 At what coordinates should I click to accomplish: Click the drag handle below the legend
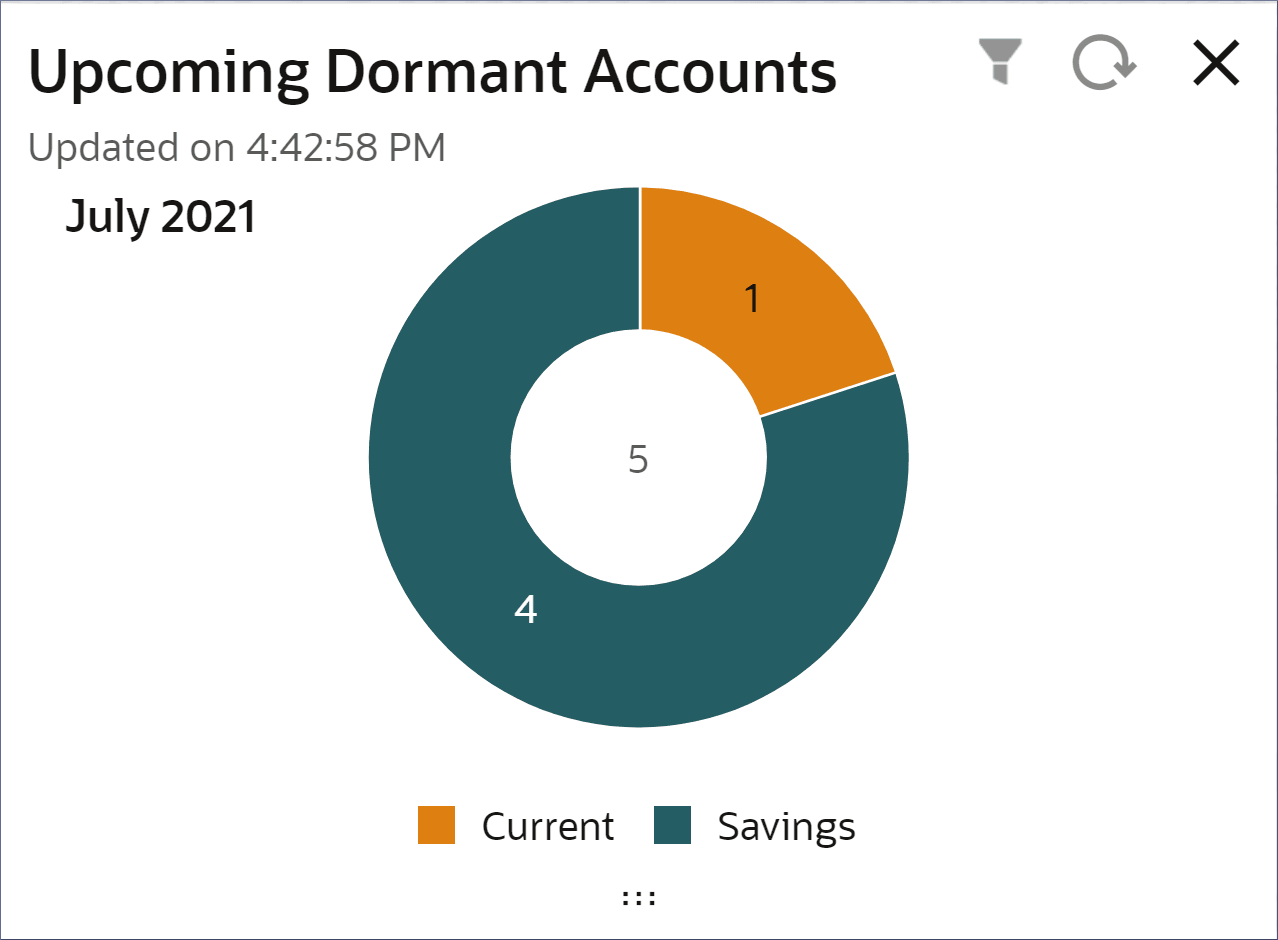[x=638, y=895]
